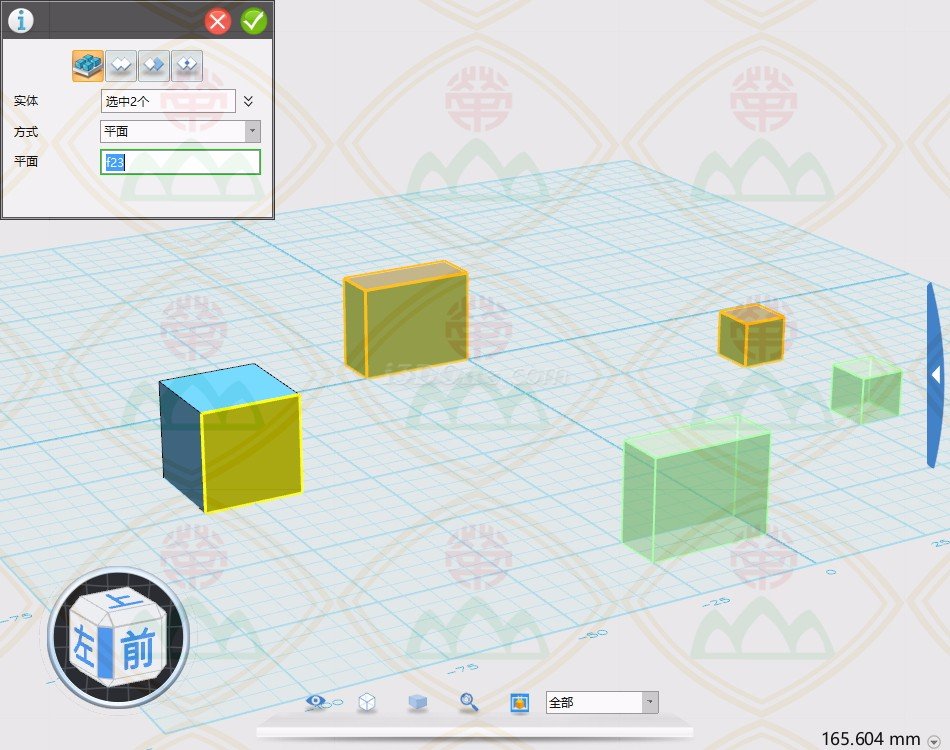
Task: Click the 前 face on the view cube
Action: [137, 650]
